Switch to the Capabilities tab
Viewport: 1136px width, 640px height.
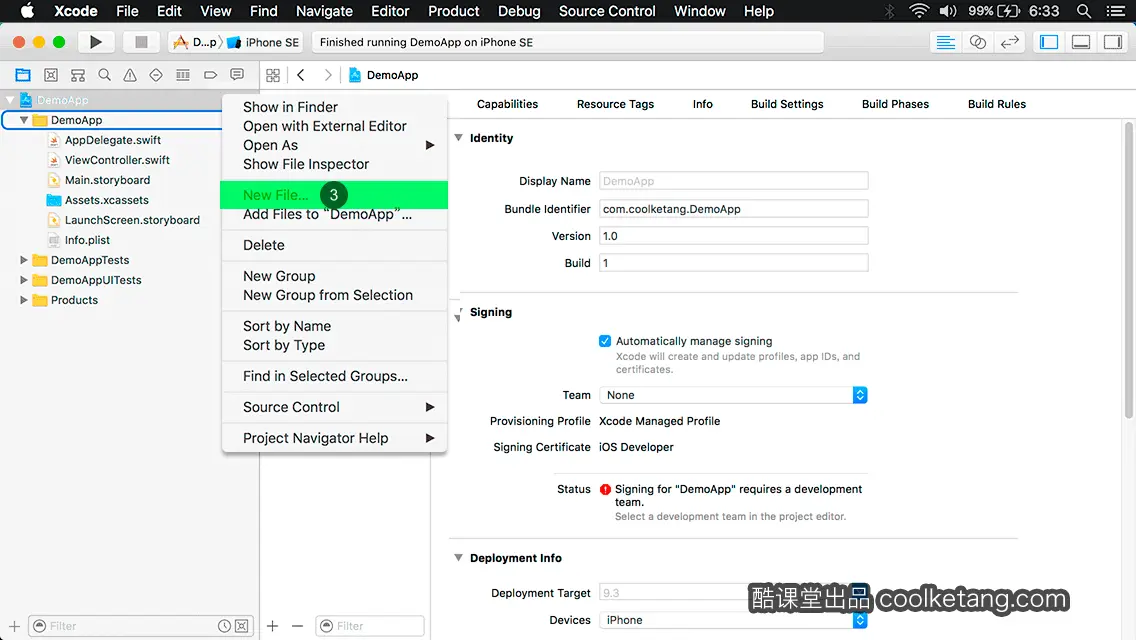point(507,104)
